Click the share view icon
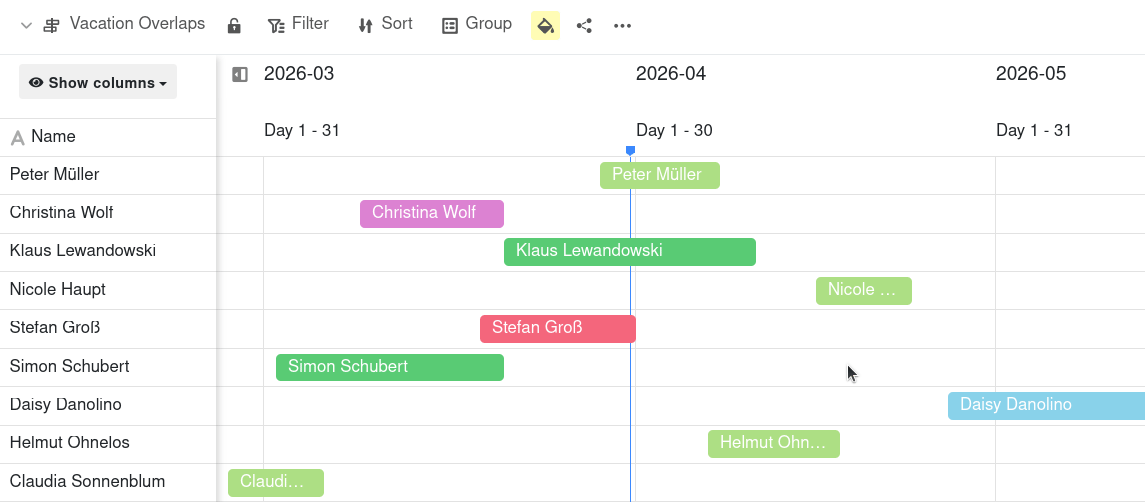1145x502 pixels. click(584, 25)
